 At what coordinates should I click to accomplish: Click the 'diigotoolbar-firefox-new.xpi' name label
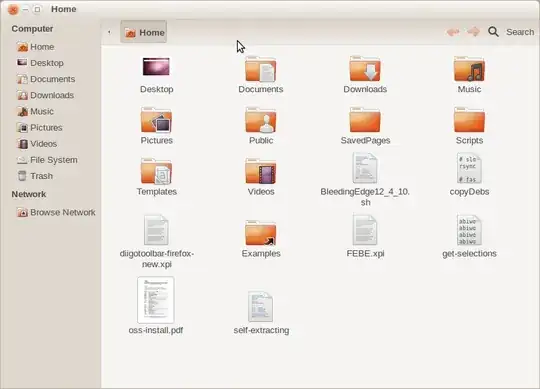157,259
